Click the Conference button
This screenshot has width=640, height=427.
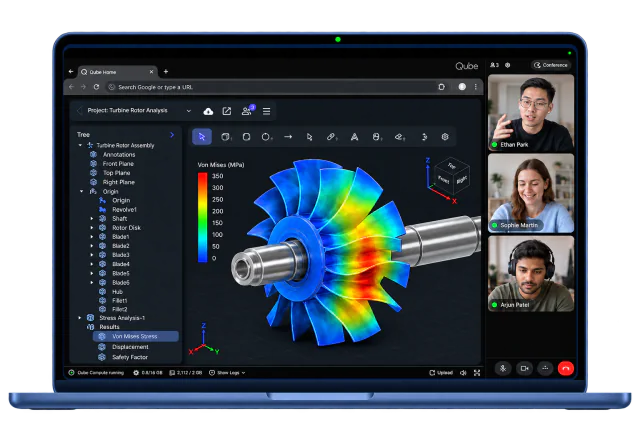point(551,65)
